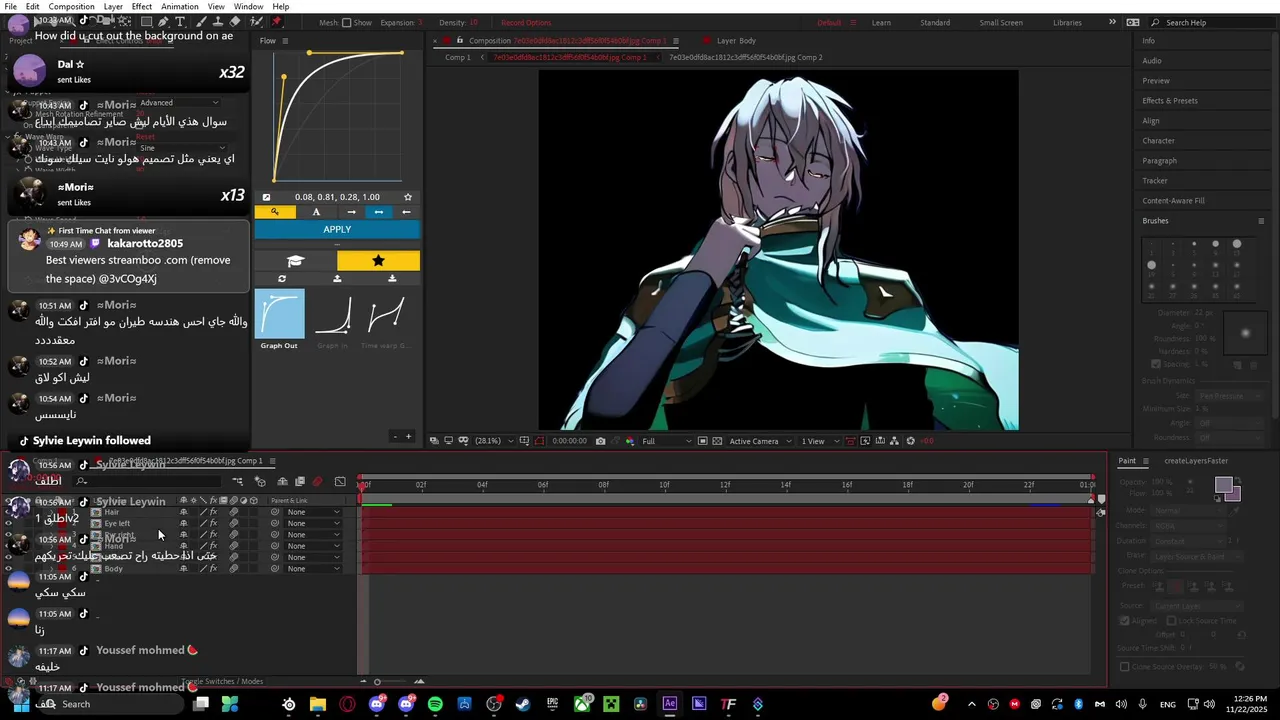Toggle fx switch on Hair layer
Viewport: 1280px width, 720px height.
click(213, 512)
